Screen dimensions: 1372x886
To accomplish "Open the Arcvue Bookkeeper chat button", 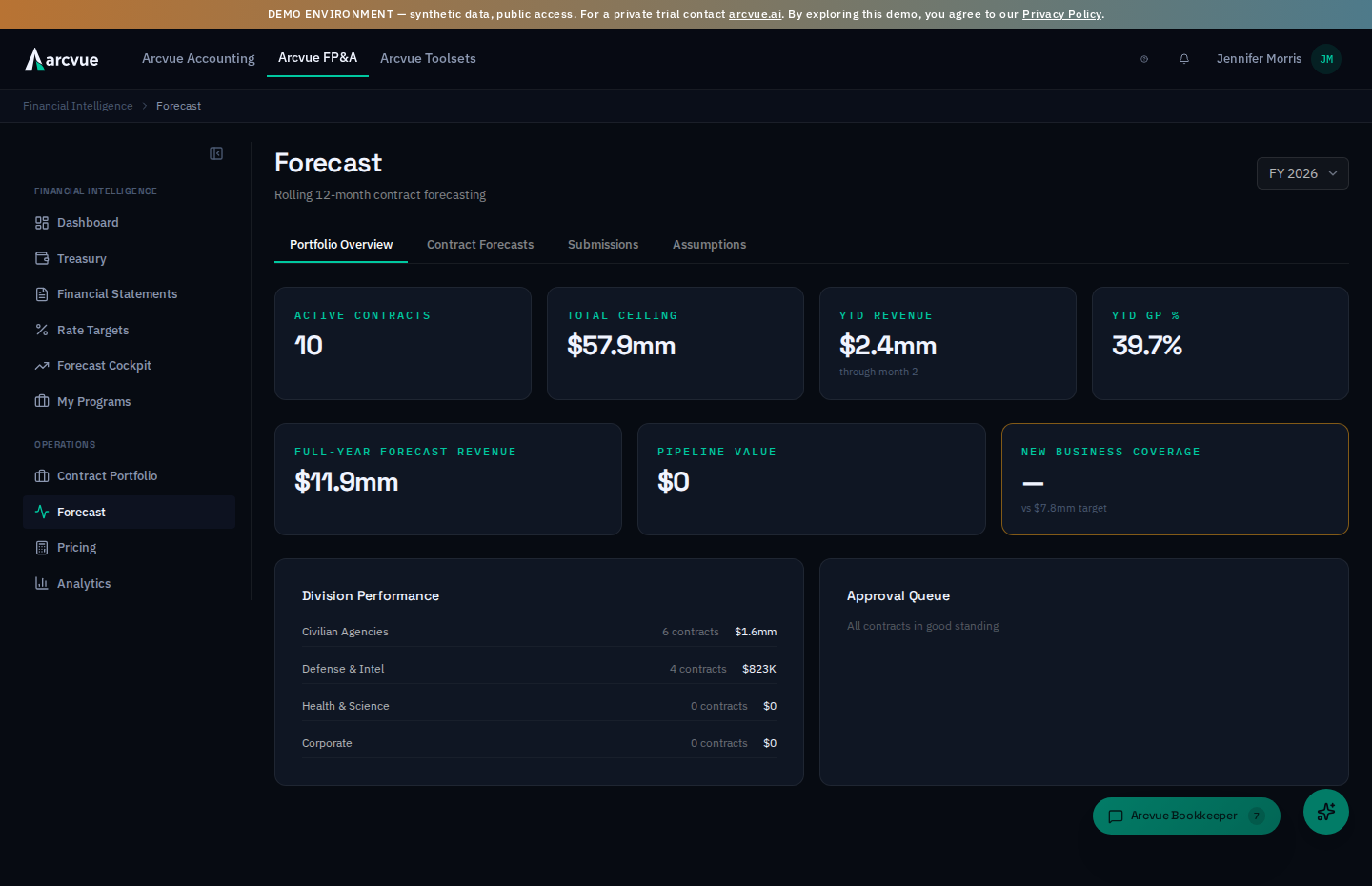I will [x=1186, y=816].
